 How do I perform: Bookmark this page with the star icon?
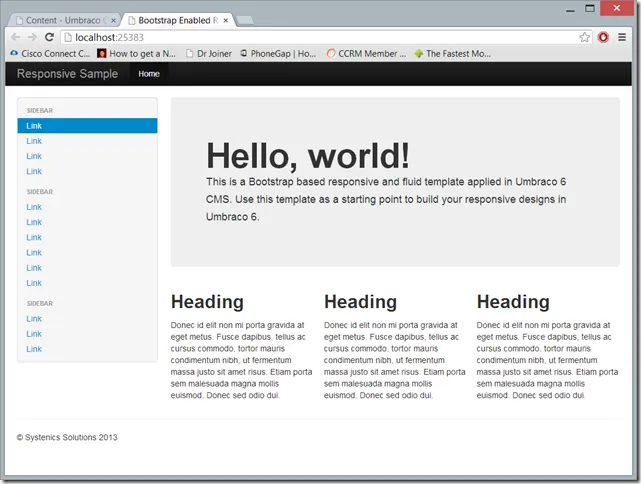[585, 37]
